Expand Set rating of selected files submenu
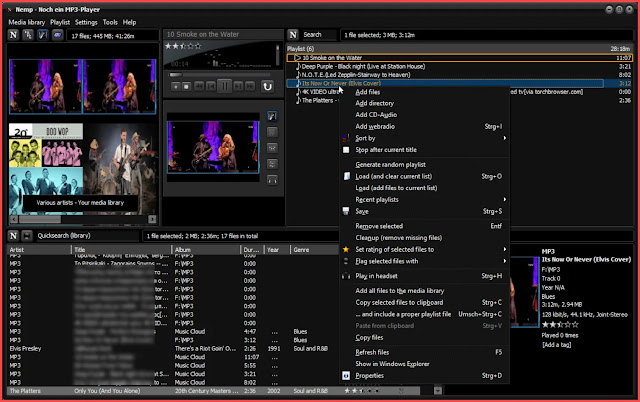Viewport: 640px width, 402px height. [504, 249]
